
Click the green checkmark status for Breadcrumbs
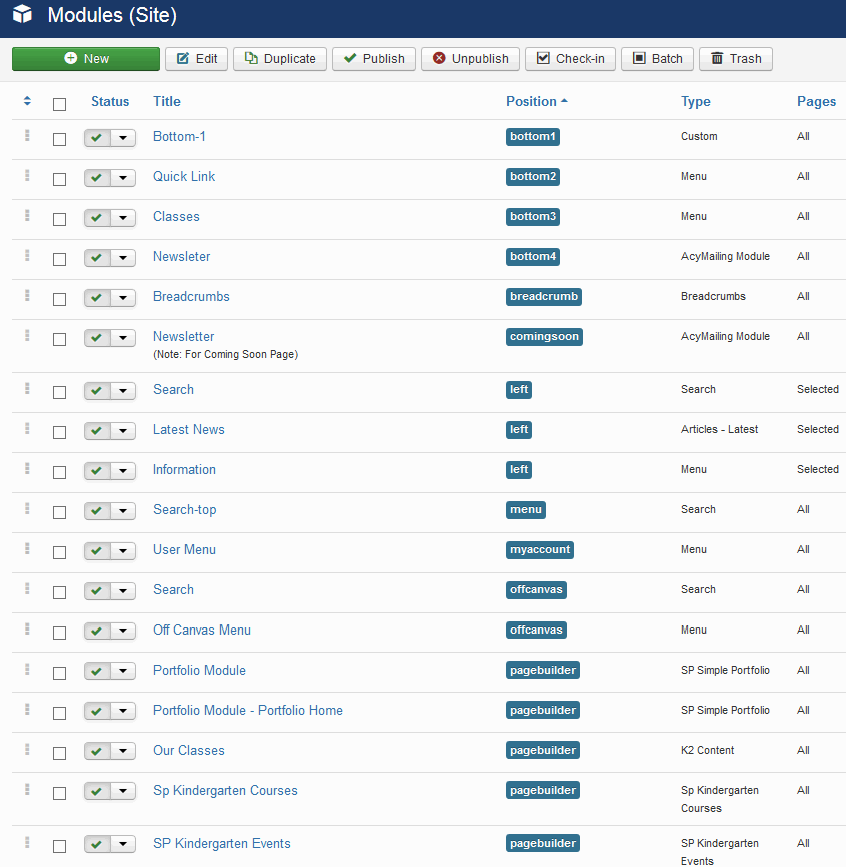point(97,298)
